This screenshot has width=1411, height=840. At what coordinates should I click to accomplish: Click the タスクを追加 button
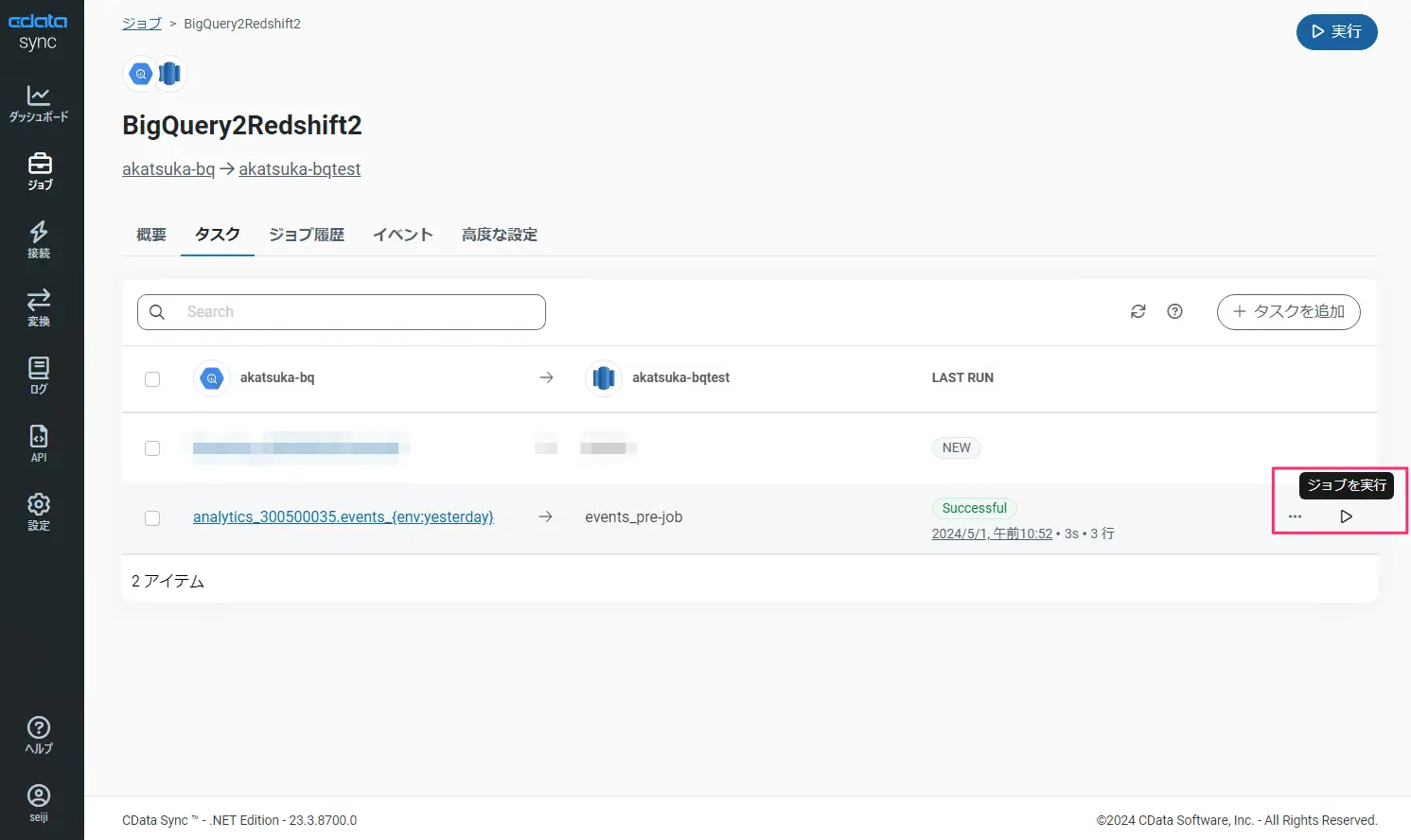[x=1288, y=311]
